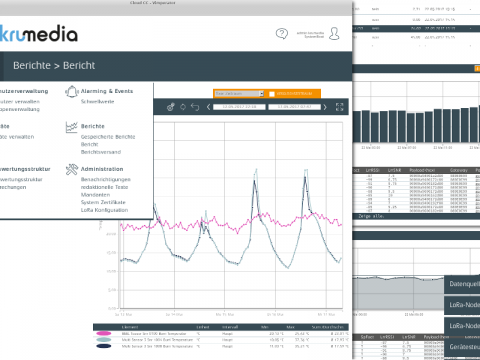Viewport: 480px width, 360px height.
Task: Click the refresh chart icon
Action: (x=183, y=107)
